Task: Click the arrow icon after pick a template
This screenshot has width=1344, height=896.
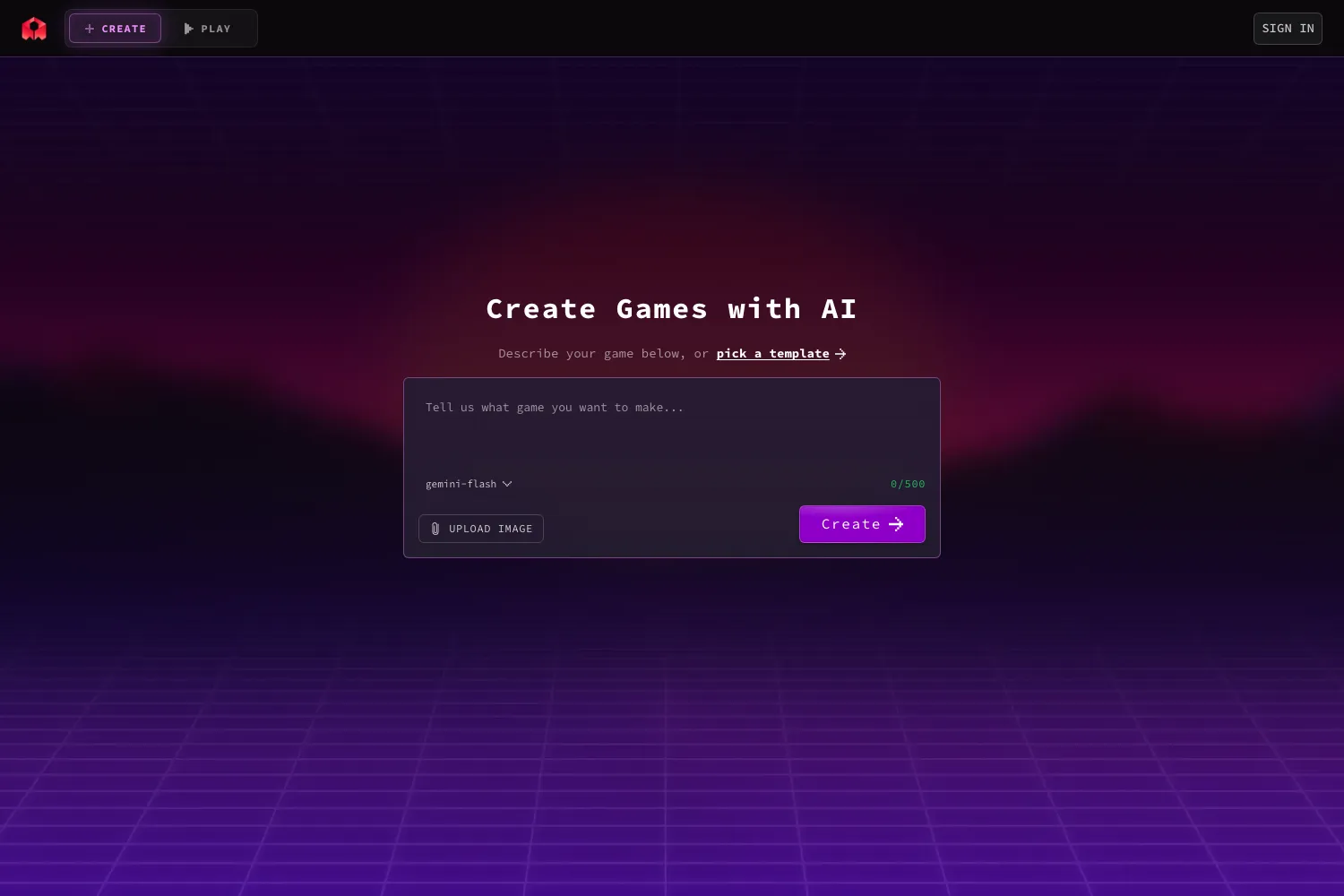Action: point(840,354)
